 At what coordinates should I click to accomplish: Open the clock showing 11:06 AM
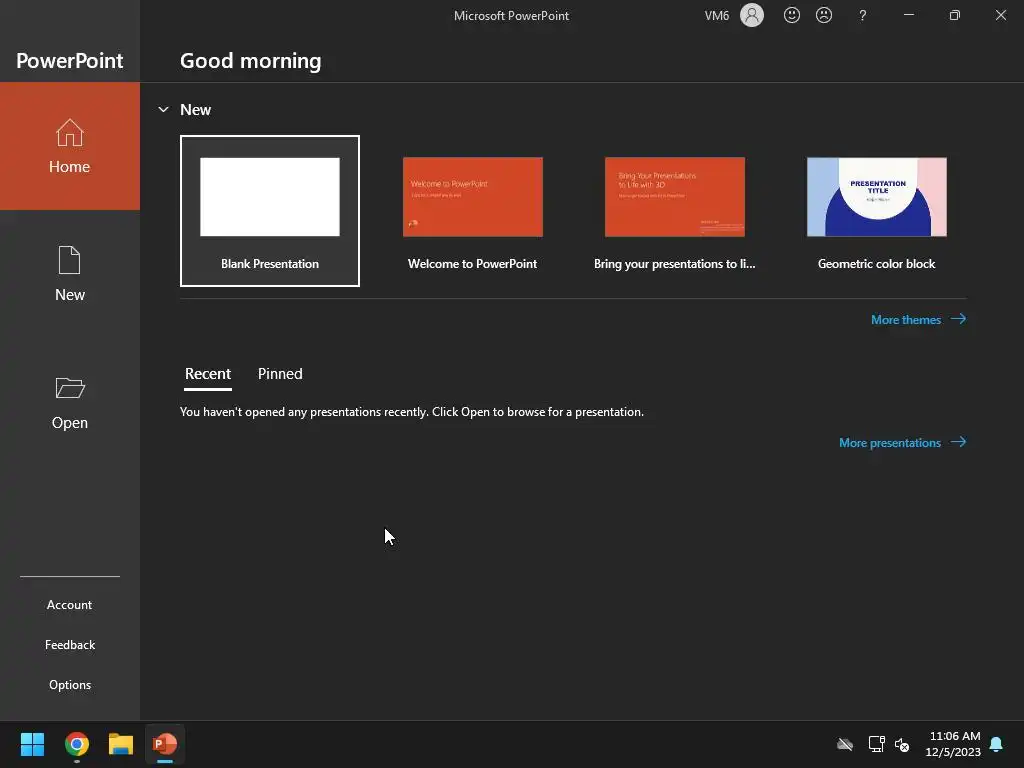click(953, 744)
